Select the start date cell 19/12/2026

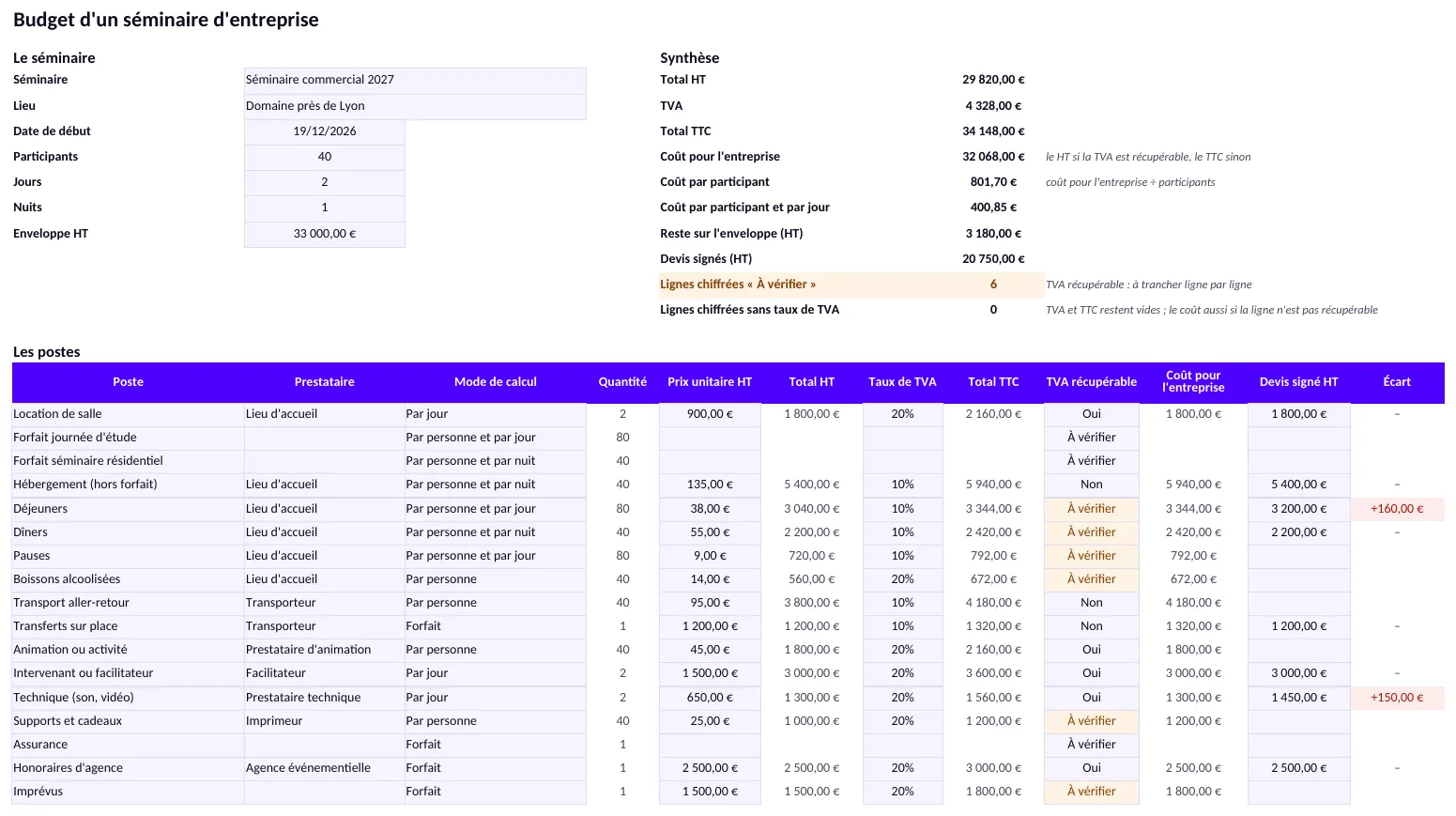coord(325,131)
